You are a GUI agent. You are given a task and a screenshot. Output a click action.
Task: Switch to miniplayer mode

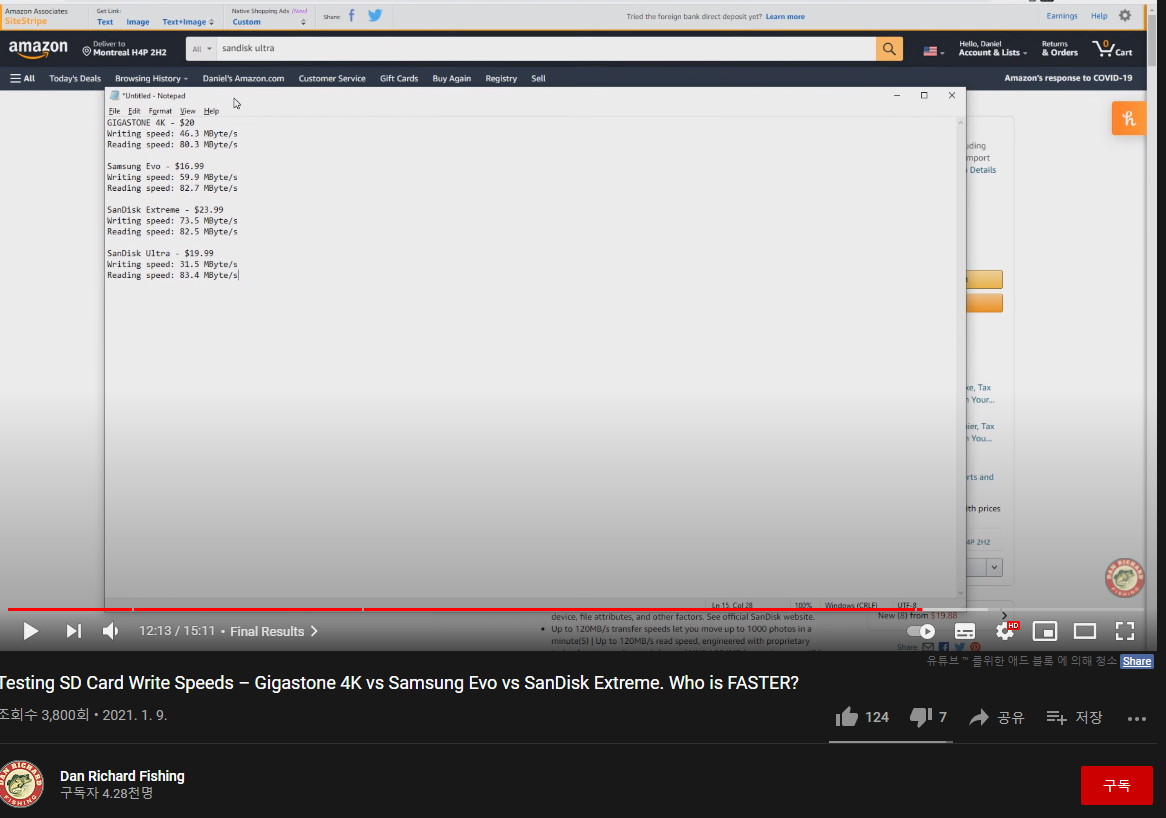pyautogui.click(x=1045, y=631)
